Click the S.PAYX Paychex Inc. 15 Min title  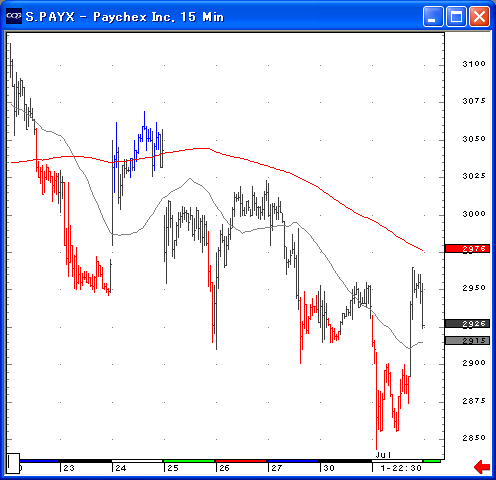(125, 16)
